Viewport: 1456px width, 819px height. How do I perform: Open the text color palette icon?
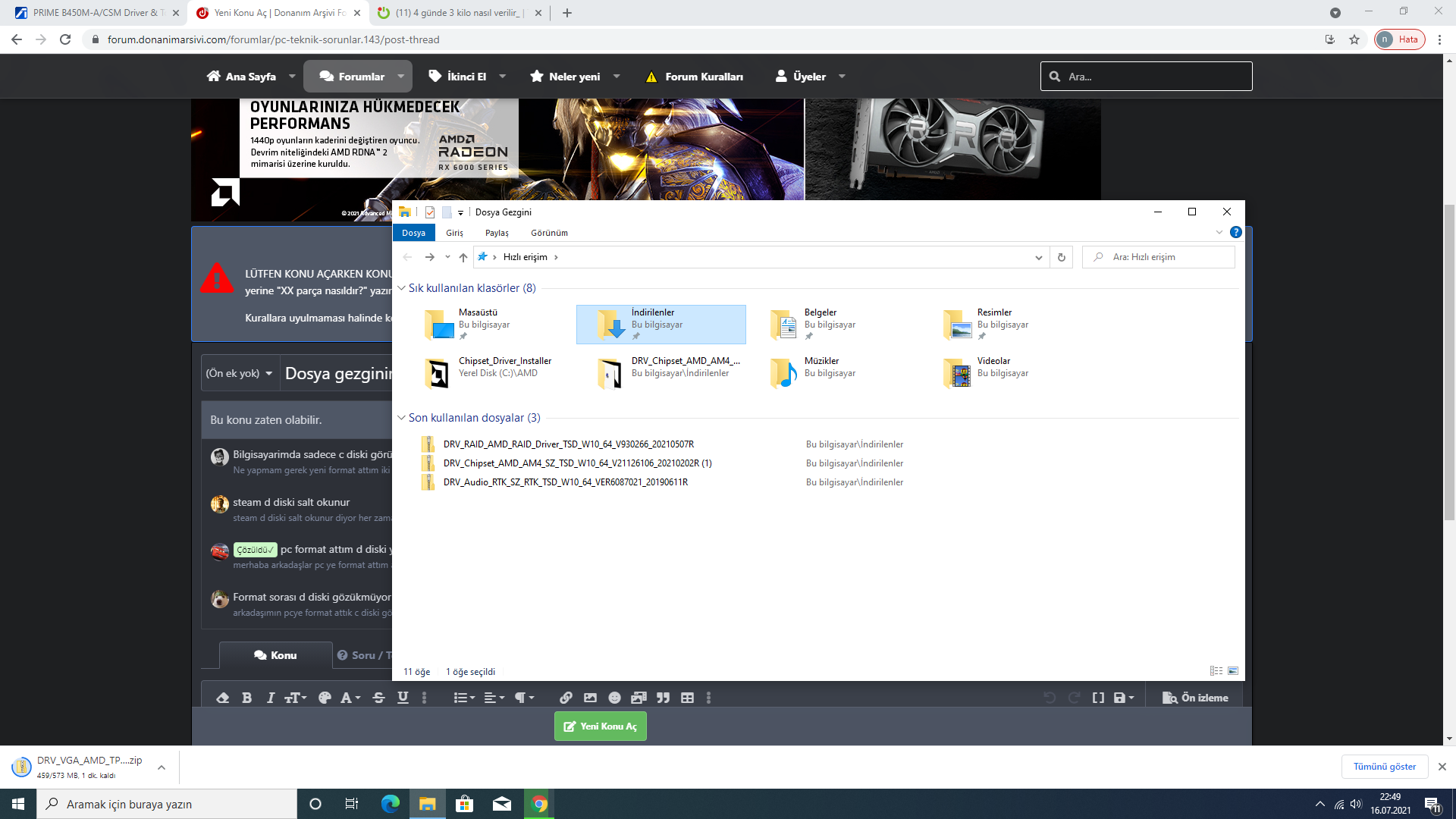pyautogui.click(x=325, y=698)
